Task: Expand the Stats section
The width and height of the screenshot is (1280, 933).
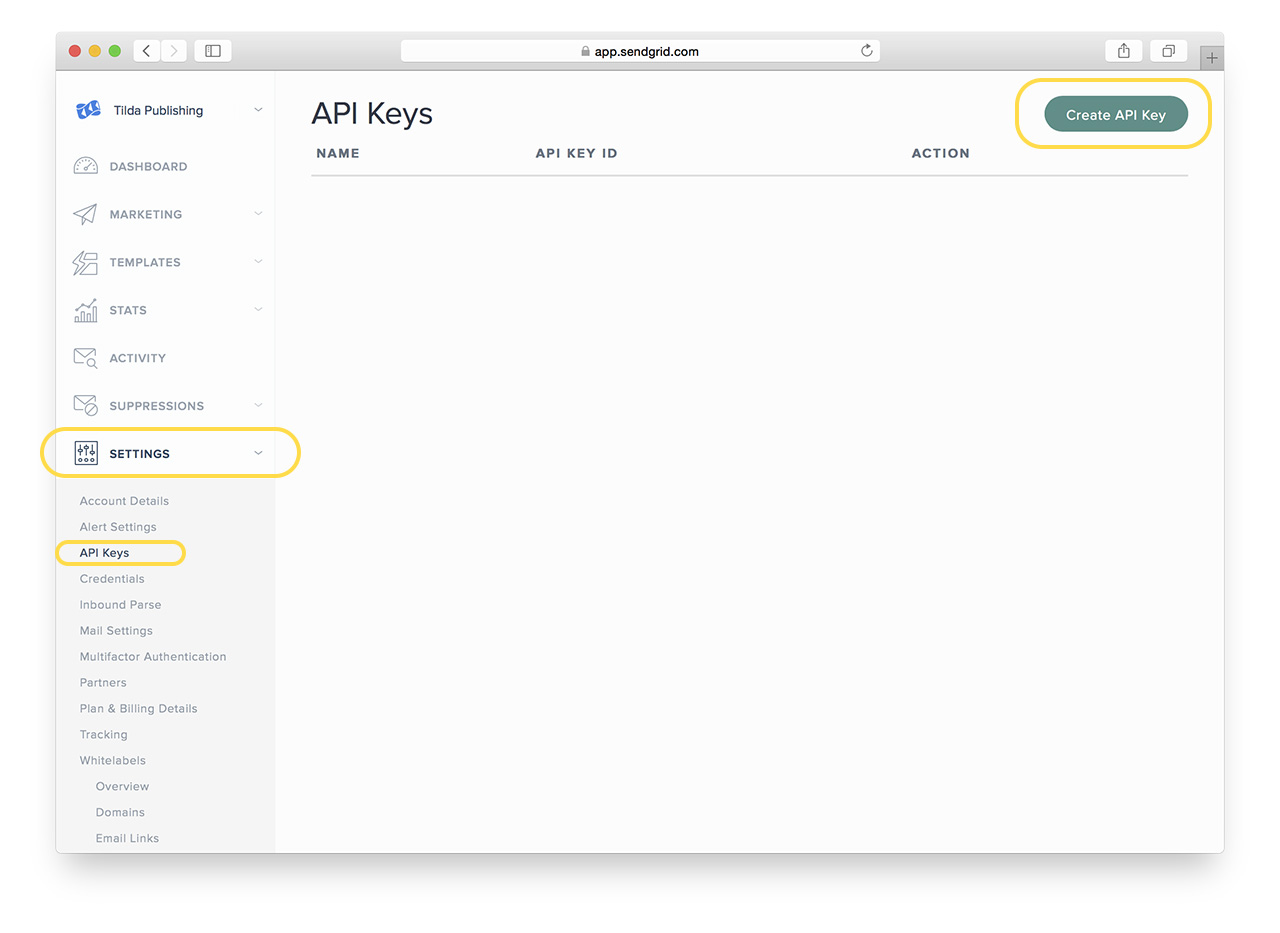Action: (x=259, y=310)
